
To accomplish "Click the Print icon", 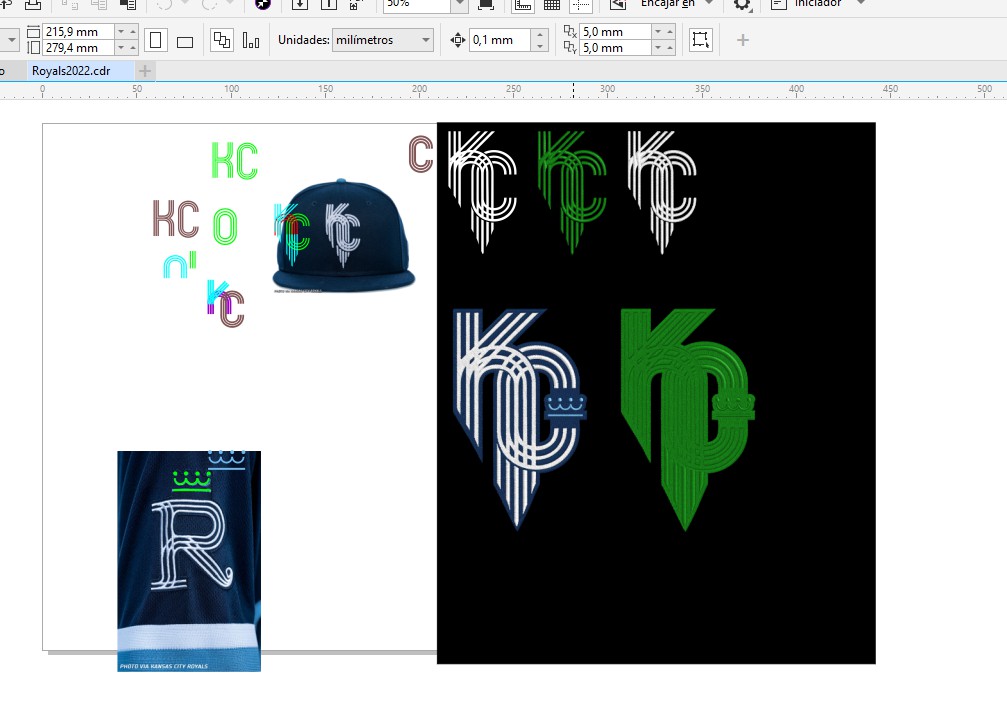I will 33,4.
